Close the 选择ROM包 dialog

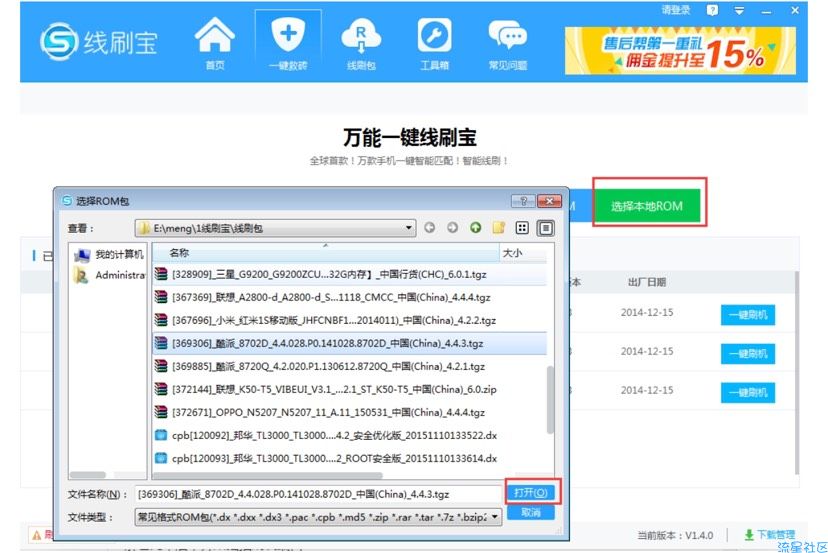[x=549, y=201]
